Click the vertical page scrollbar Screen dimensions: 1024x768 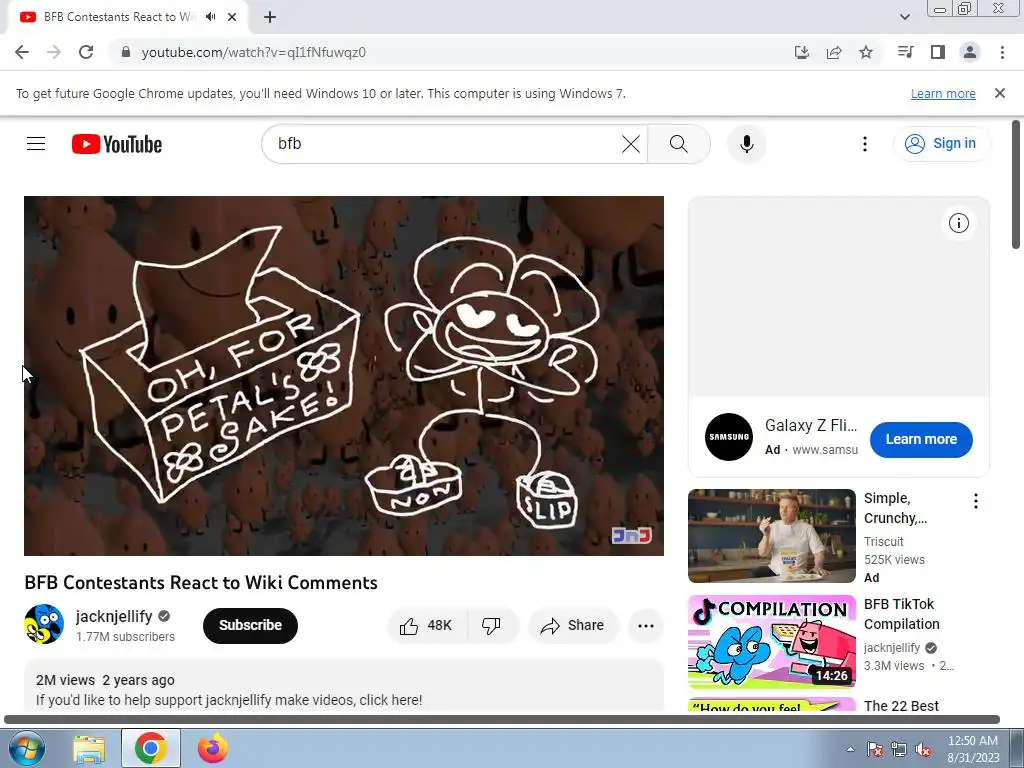[1016, 184]
